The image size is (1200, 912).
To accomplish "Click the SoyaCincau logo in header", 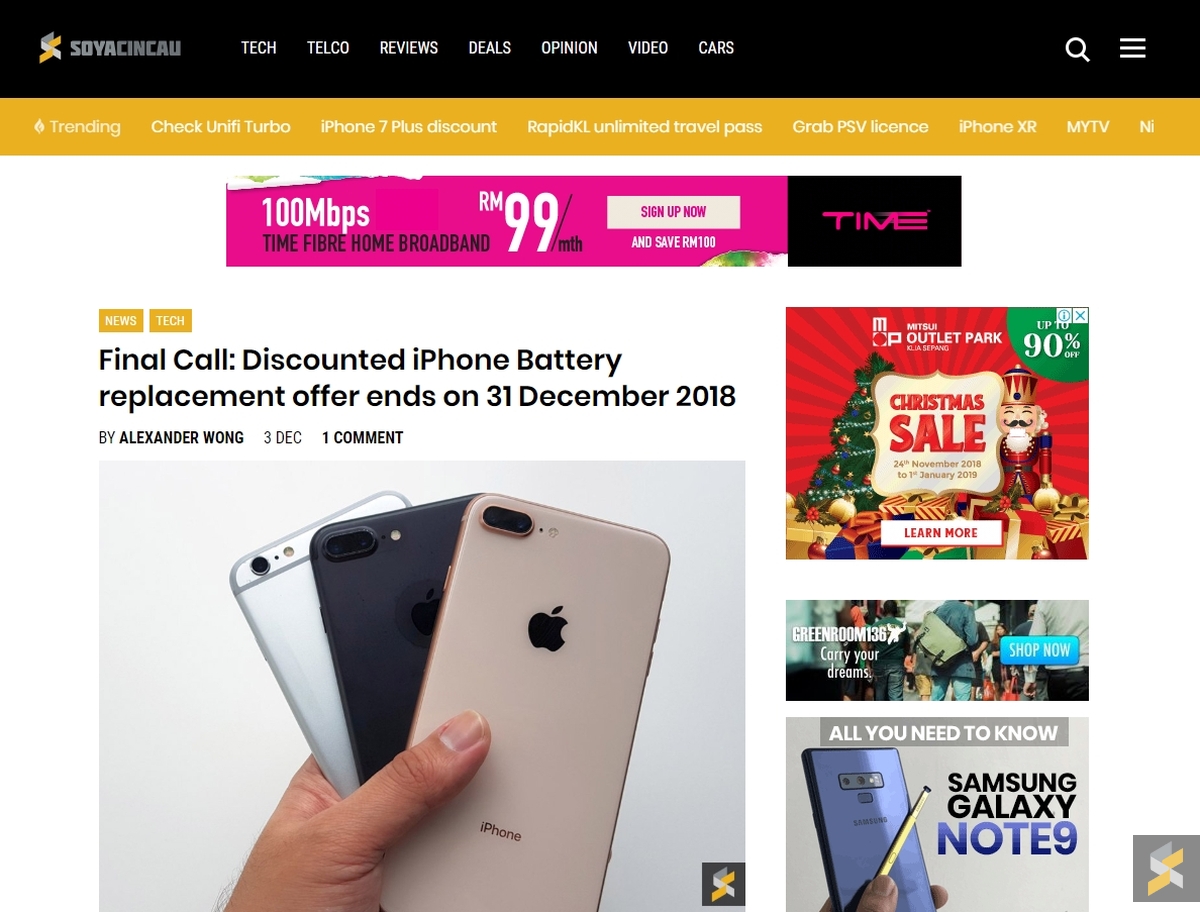I will pyautogui.click(x=110, y=47).
